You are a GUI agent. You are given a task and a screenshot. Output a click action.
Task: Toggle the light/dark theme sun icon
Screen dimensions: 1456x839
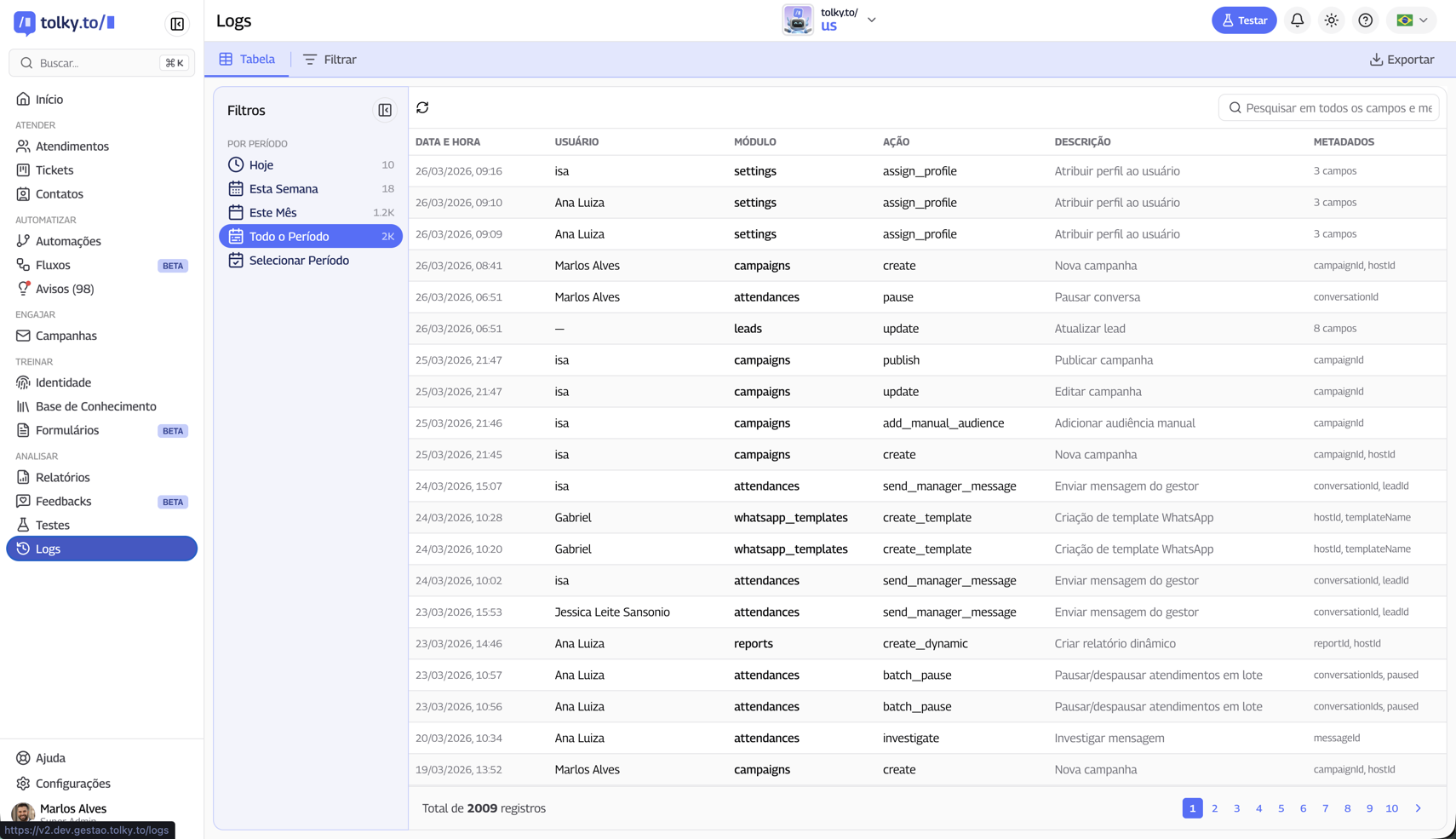[1331, 20]
